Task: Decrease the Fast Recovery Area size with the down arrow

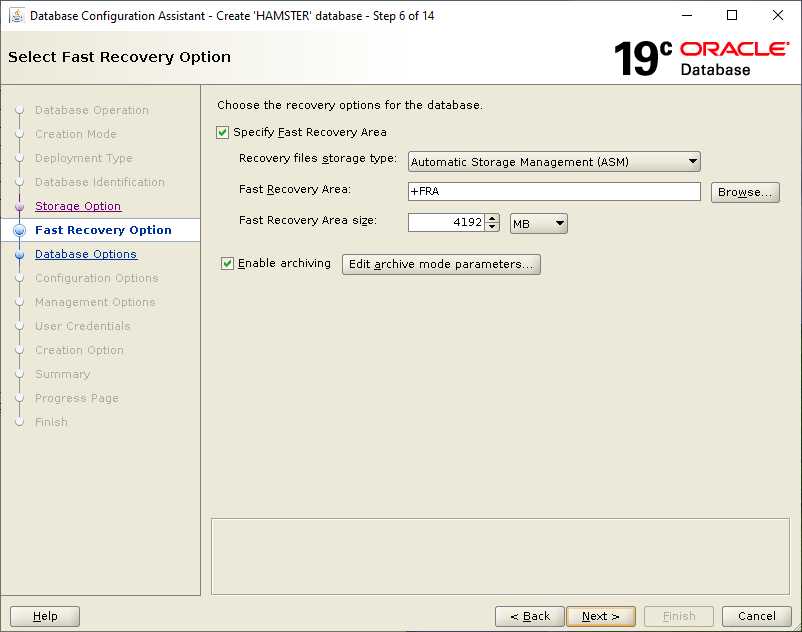Action: 492,227
